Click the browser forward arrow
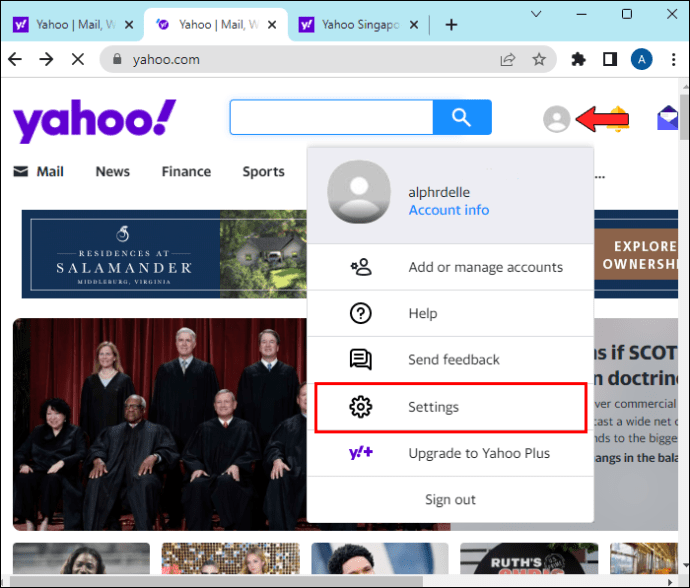The height and width of the screenshot is (588, 690). pos(46,59)
